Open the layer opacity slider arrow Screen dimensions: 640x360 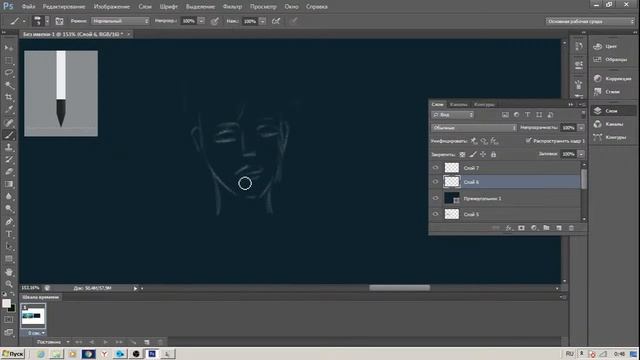pos(581,128)
